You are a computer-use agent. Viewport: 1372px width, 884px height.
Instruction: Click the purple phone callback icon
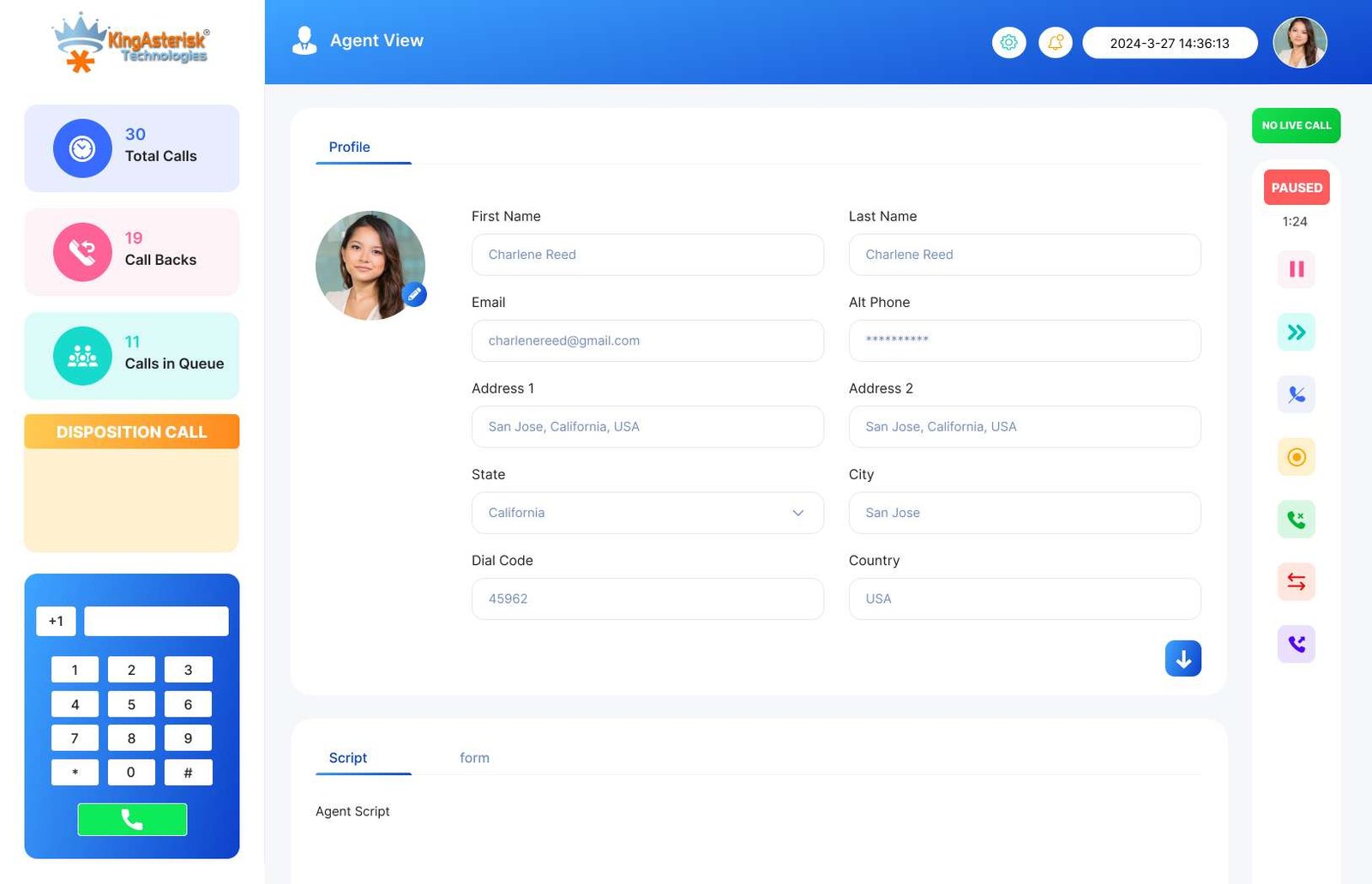[x=1296, y=644]
